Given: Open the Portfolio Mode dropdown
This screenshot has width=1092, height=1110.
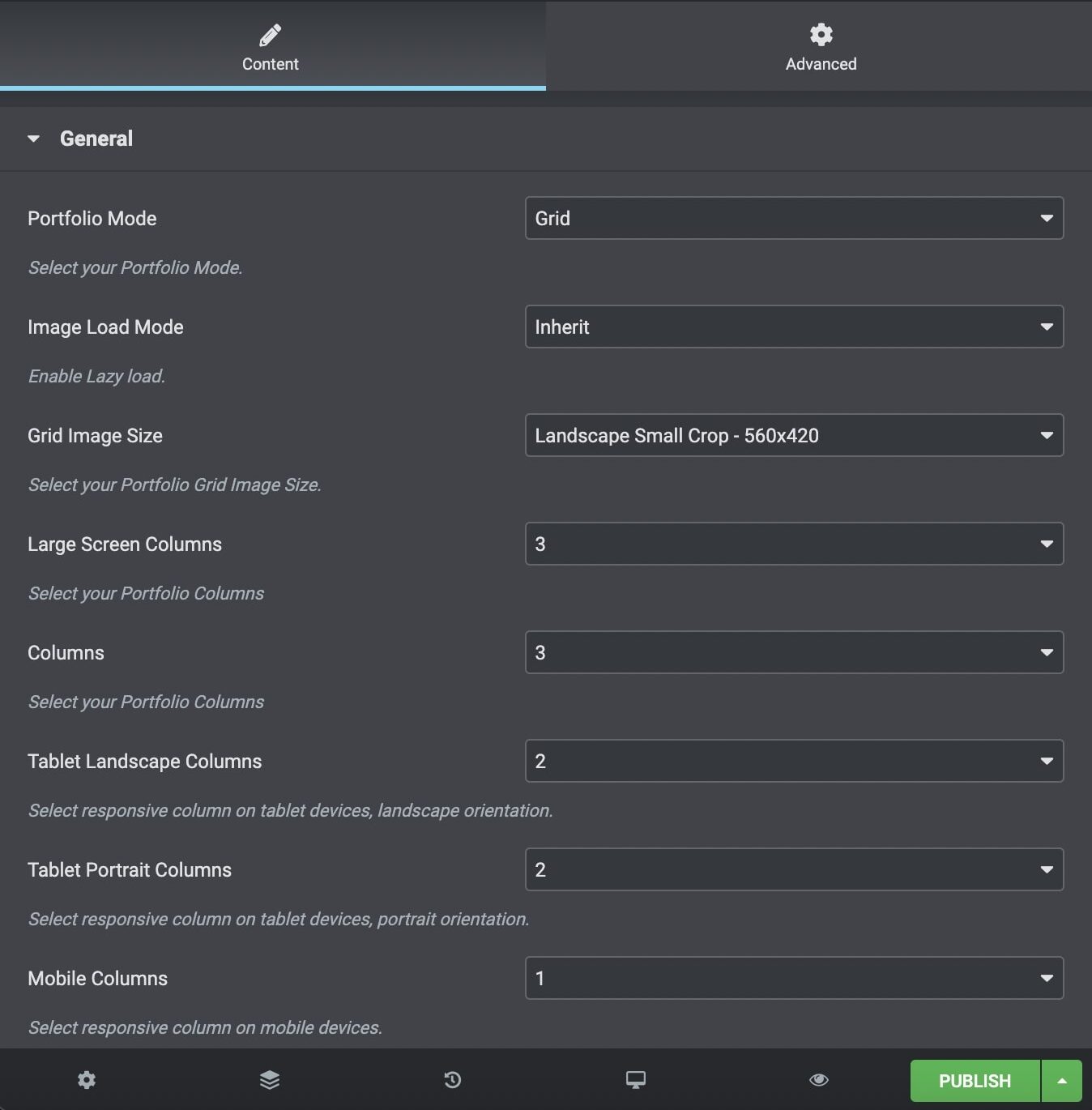Looking at the screenshot, I should click(x=794, y=218).
